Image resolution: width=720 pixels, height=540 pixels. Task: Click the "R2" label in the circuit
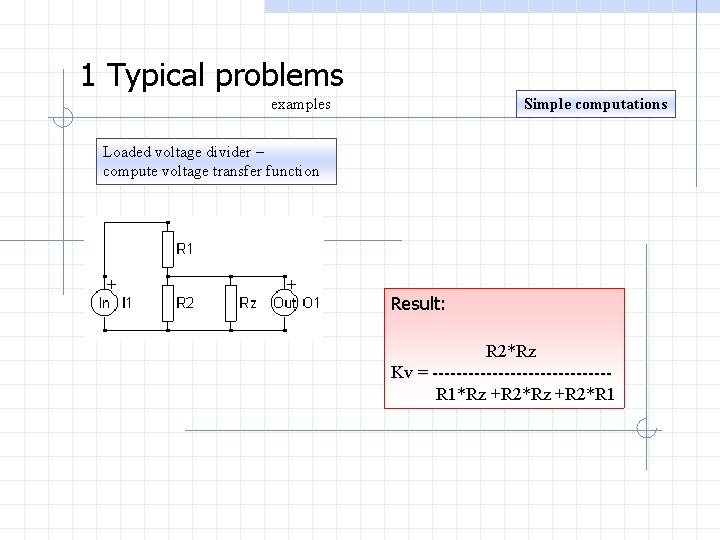[x=185, y=303]
